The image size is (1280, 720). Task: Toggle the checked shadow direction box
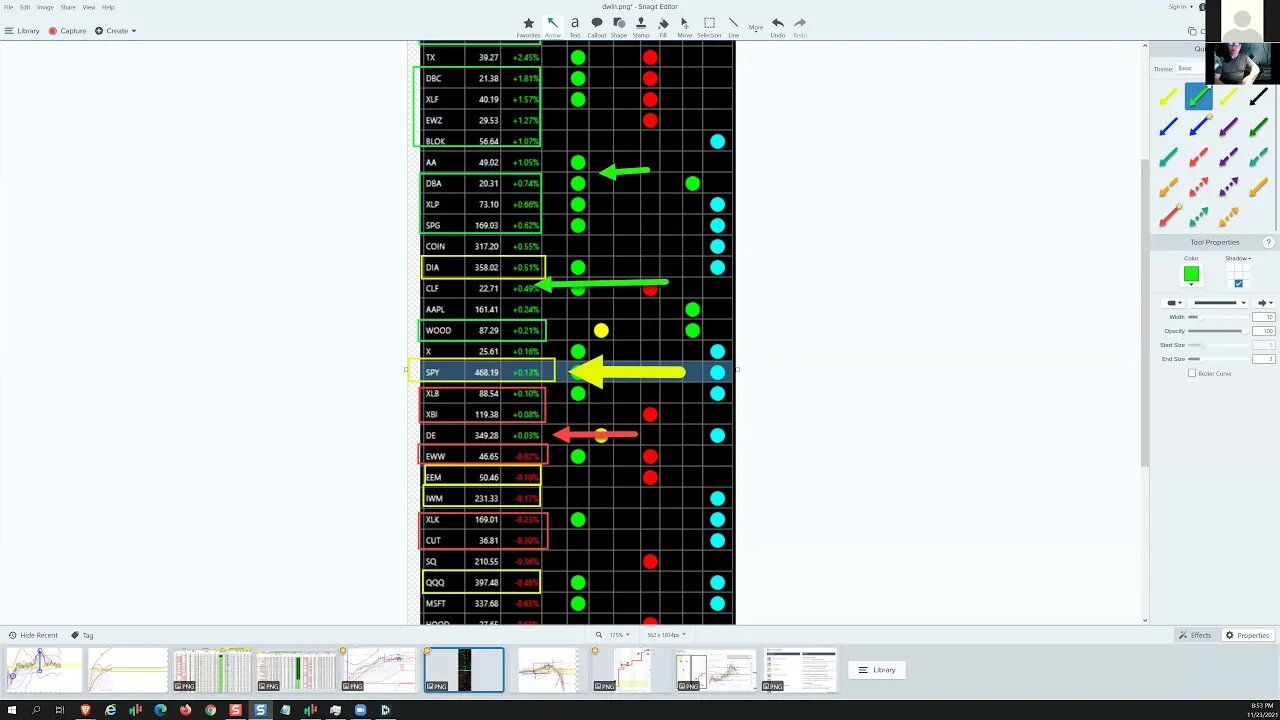1238,283
